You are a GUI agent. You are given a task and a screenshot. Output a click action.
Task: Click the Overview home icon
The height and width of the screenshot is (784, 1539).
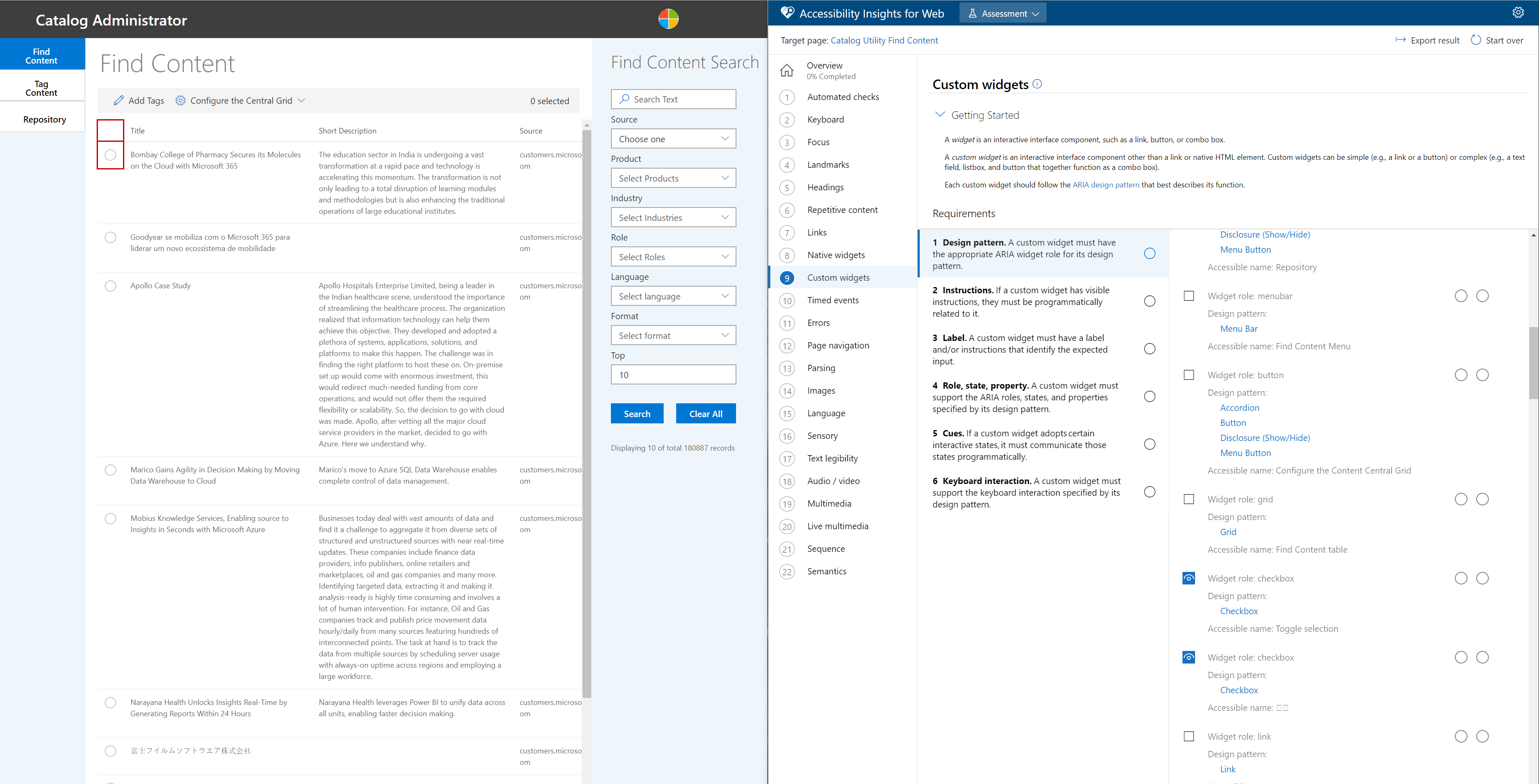click(x=787, y=70)
